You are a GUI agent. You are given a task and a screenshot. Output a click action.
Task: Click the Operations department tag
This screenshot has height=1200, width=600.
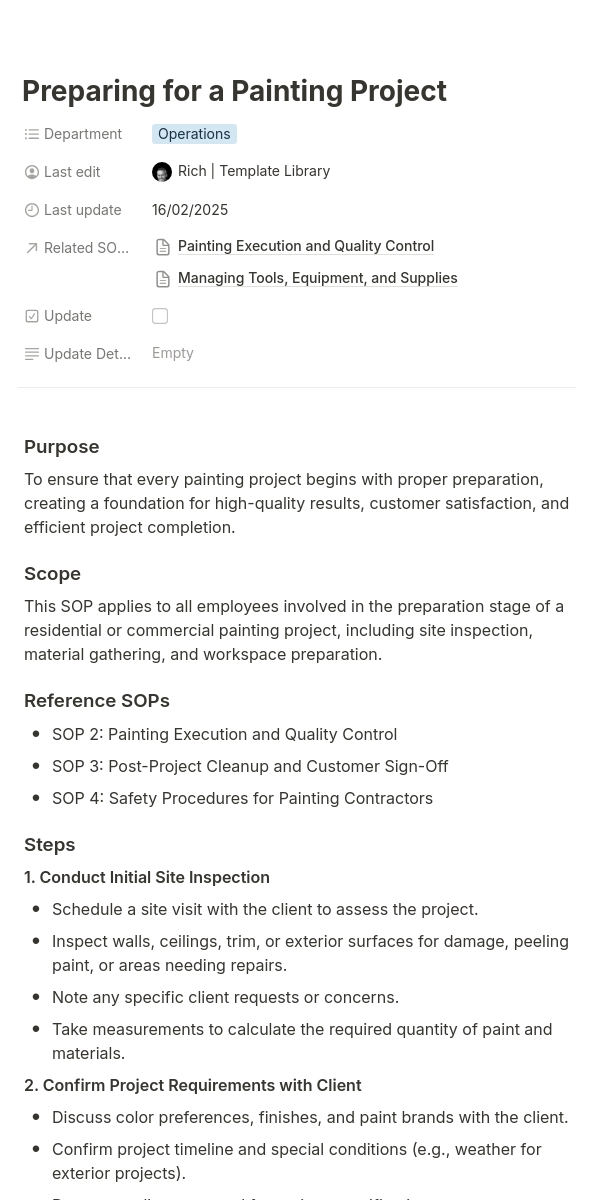pos(194,134)
